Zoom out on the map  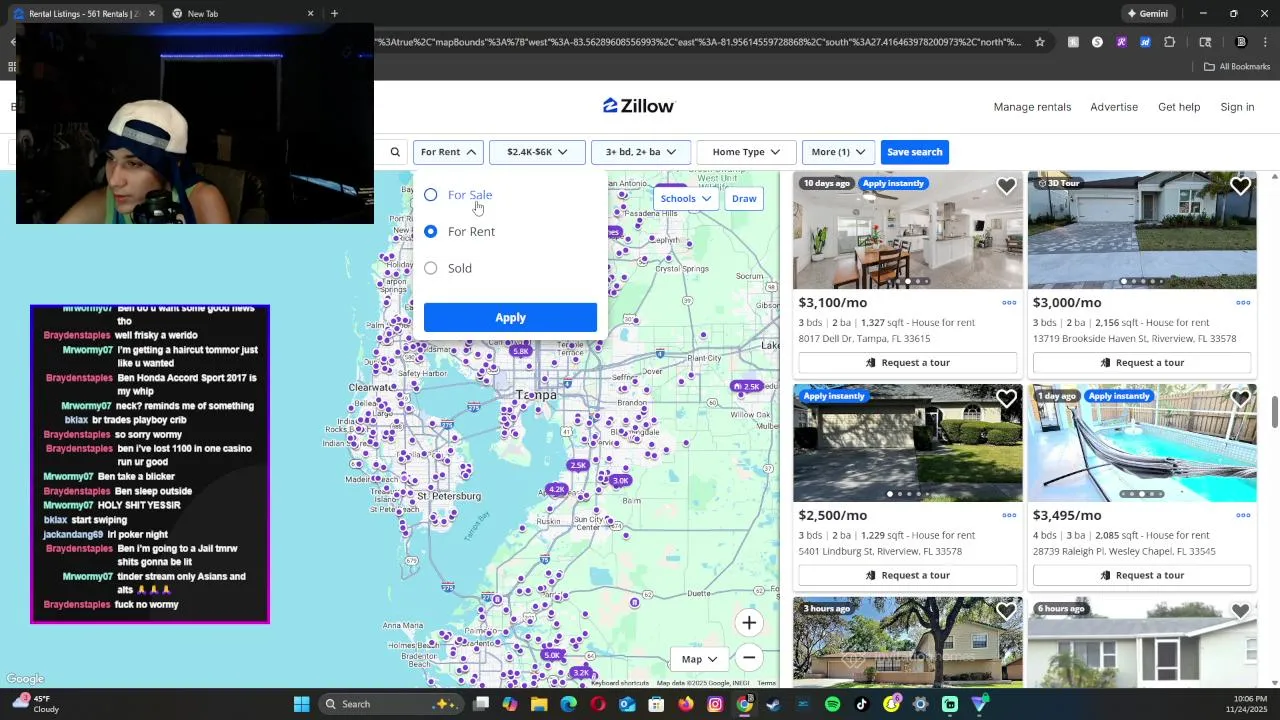click(749, 658)
